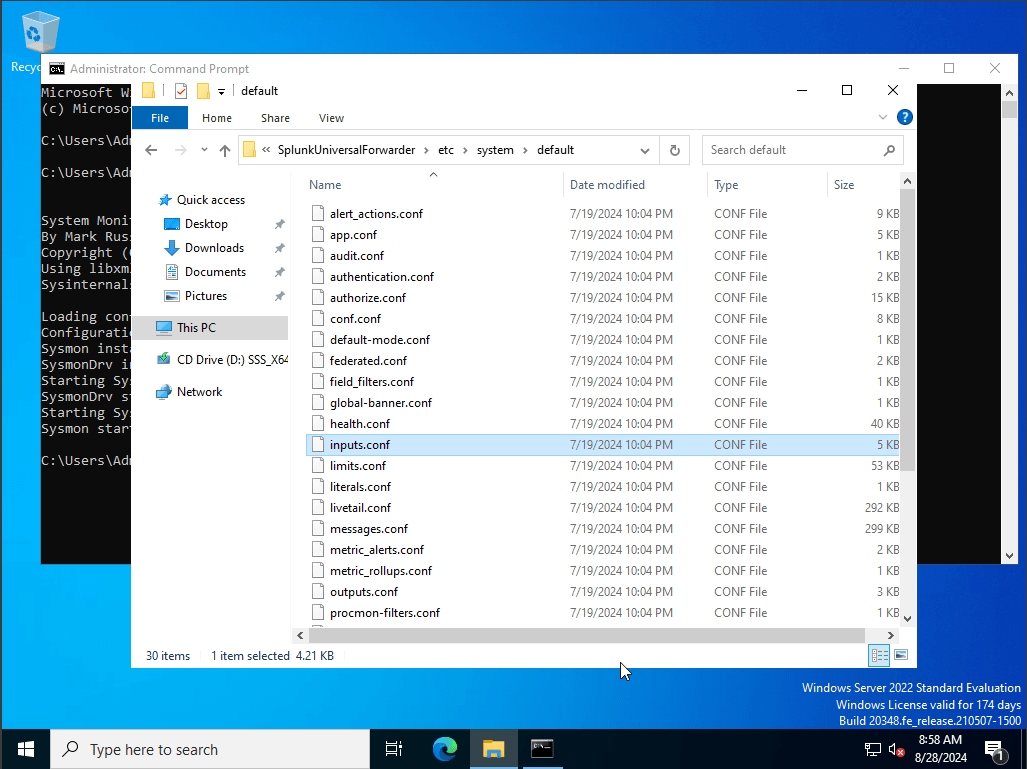1027x769 pixels.
Task: Open the File ribbon tab
Action: click(160, 118)
